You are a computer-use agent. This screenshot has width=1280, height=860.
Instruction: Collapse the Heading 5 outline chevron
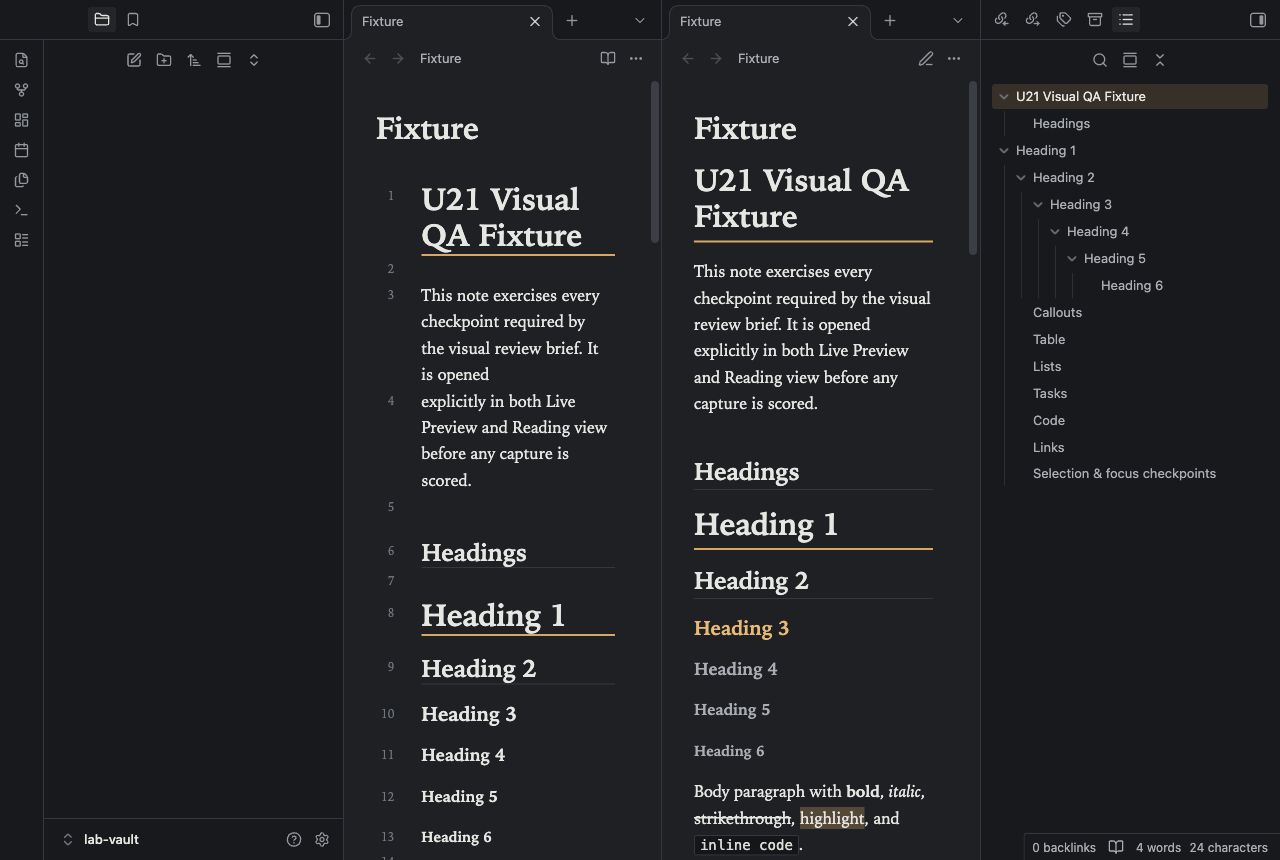point(1072,258)
